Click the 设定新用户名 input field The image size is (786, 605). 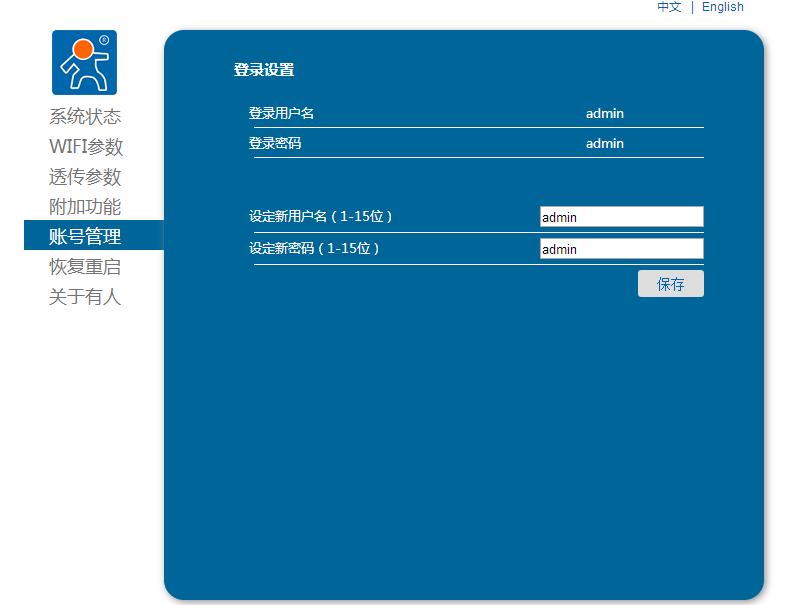621,217
